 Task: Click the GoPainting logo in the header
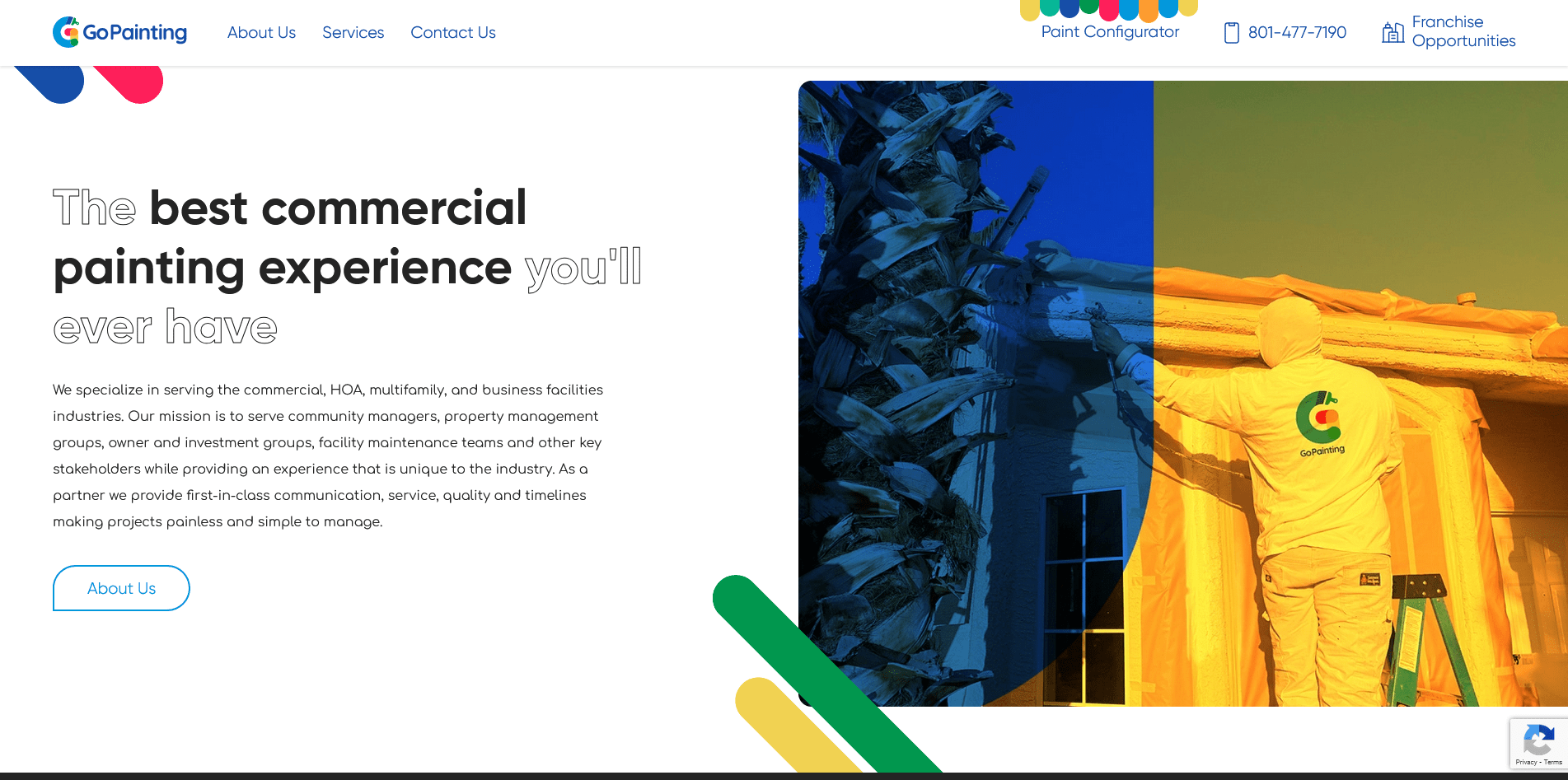coord(119,32)
